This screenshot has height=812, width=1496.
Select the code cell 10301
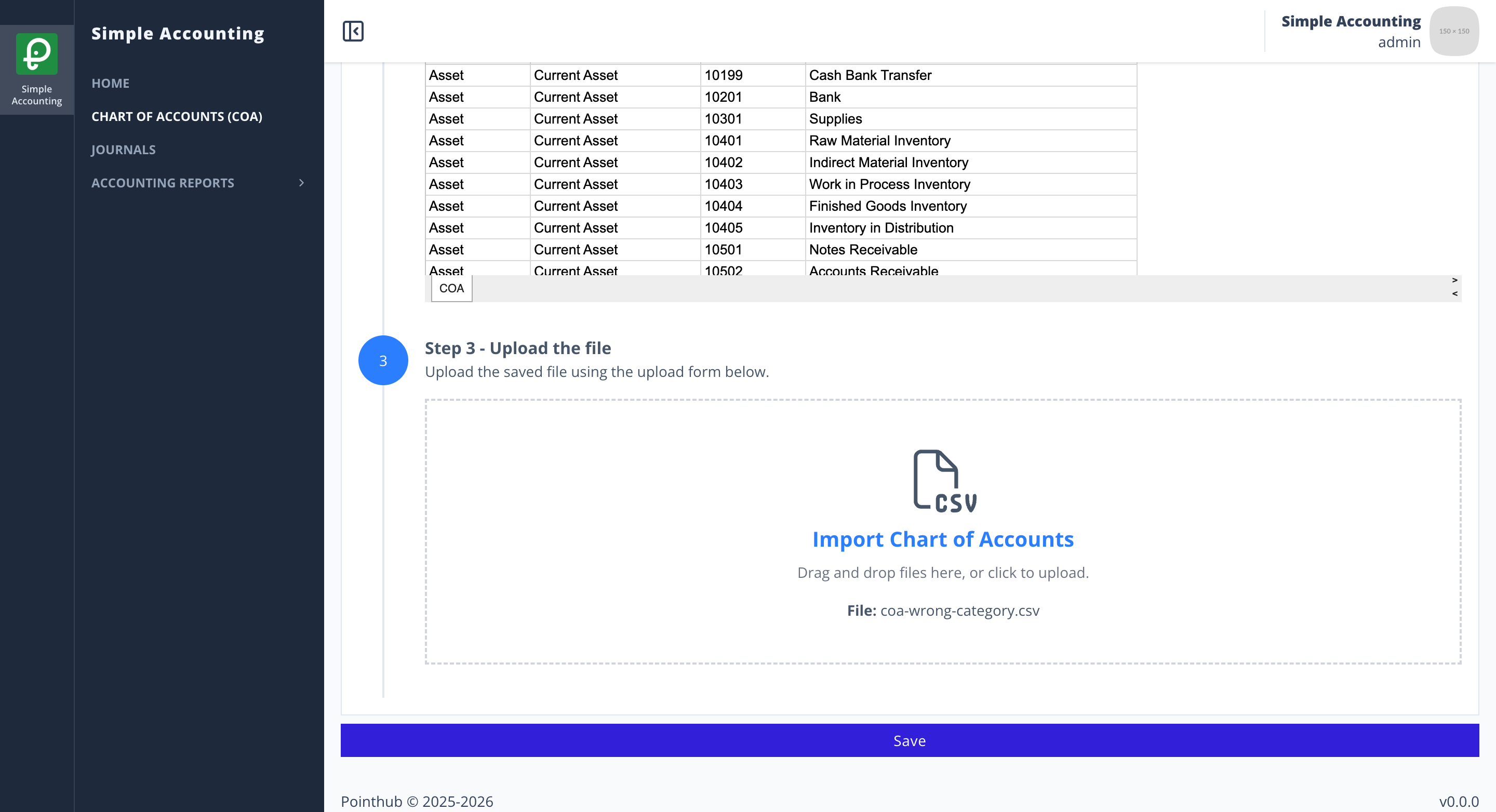click(x=753, y=118)
